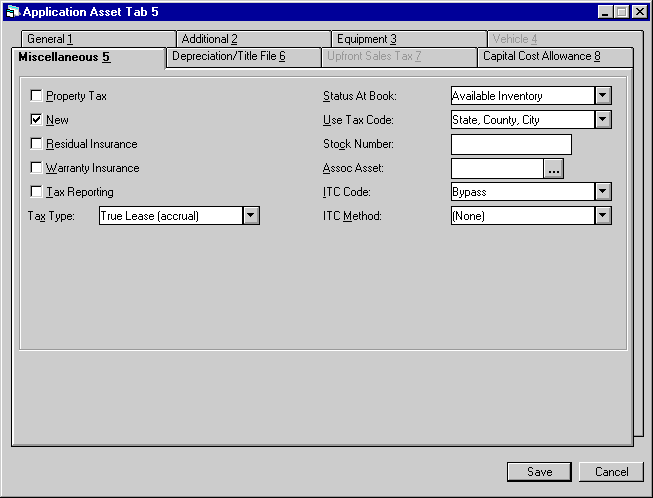
Task: Click the application icon in title bar
Action: [x=13, y=11]
